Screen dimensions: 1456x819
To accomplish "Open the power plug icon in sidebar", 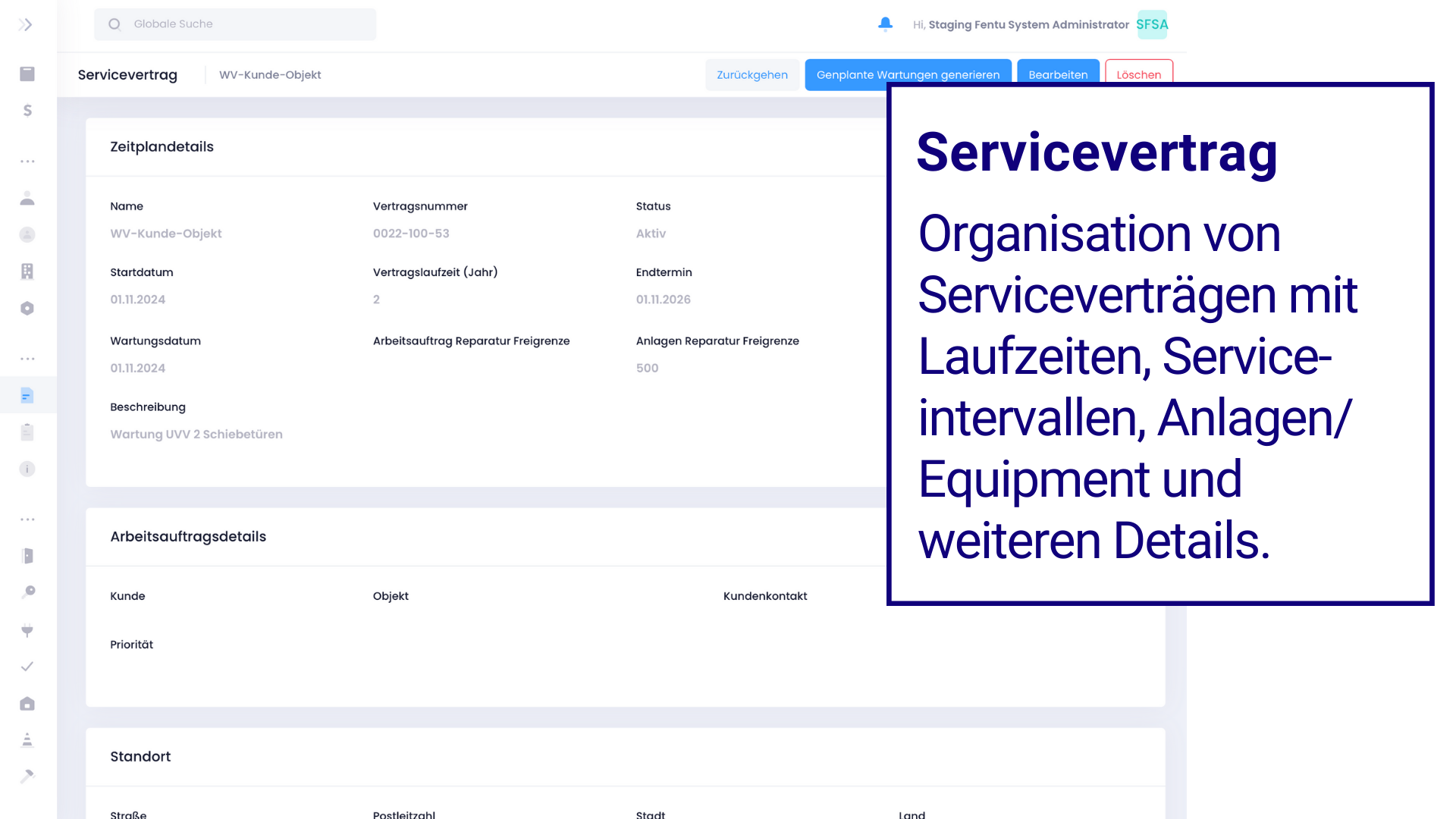I will pos(27,630).
